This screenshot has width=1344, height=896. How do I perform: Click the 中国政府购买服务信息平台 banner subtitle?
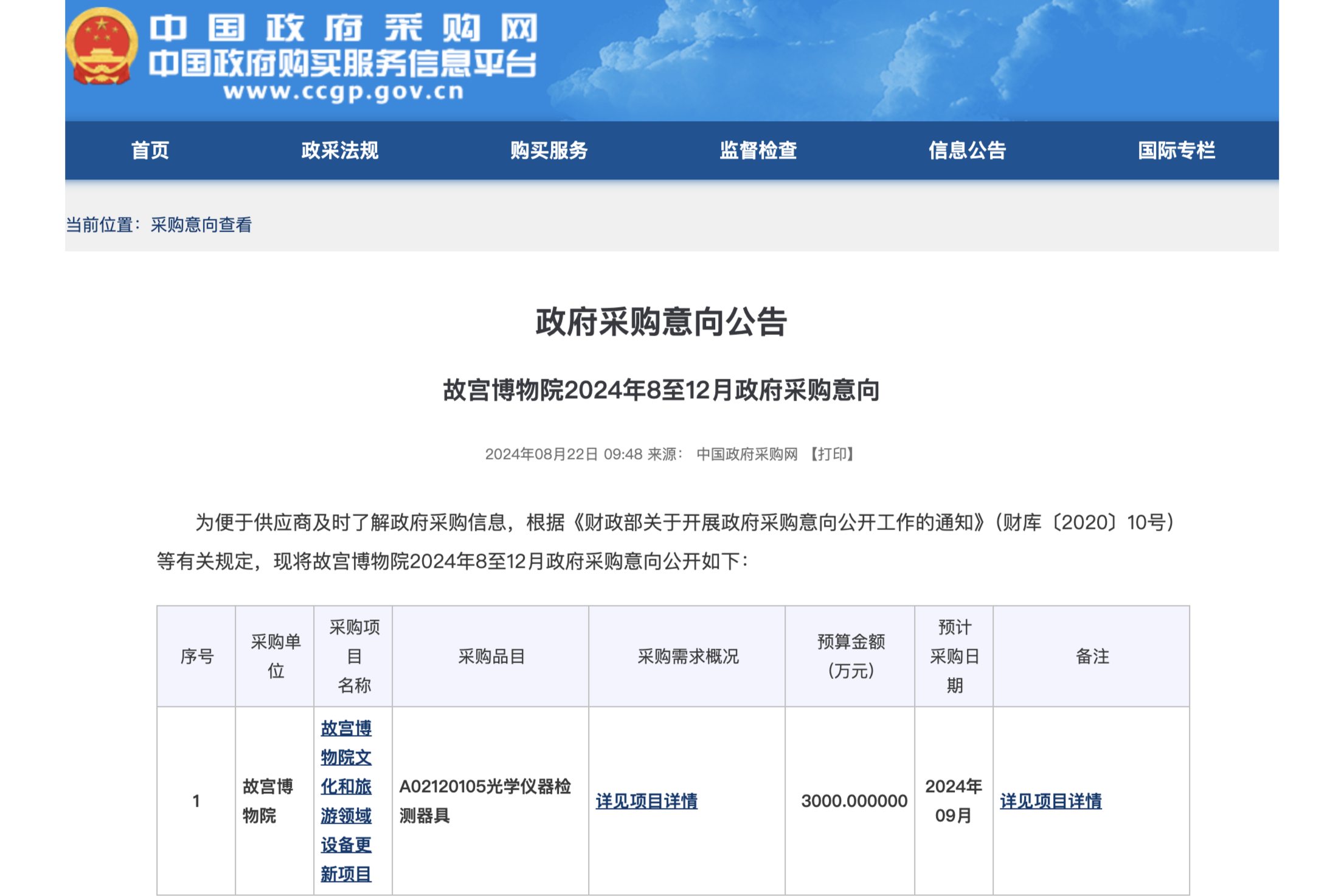[x=343, y=64]
